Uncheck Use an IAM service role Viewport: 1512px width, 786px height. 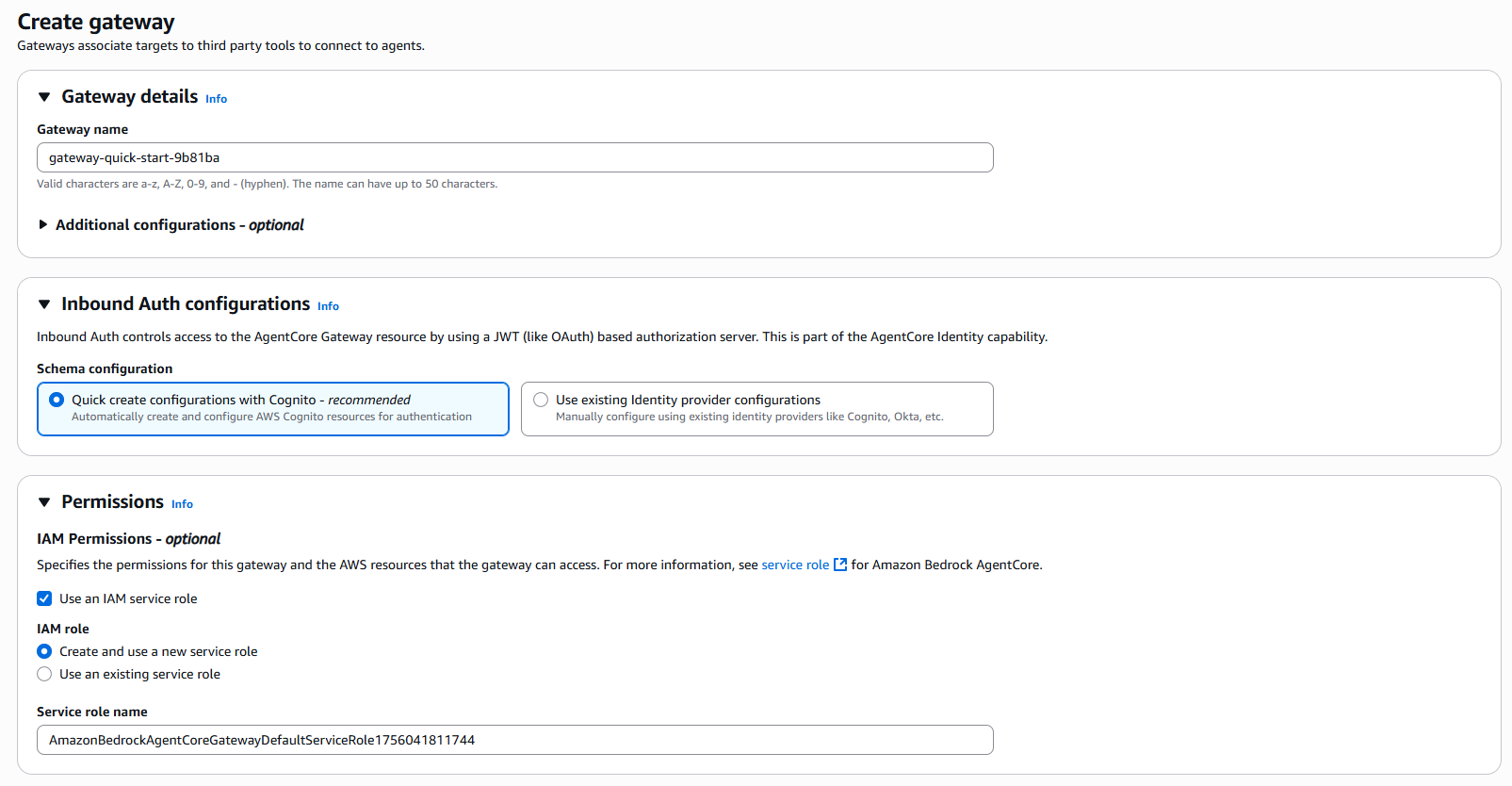coord(44,598)
